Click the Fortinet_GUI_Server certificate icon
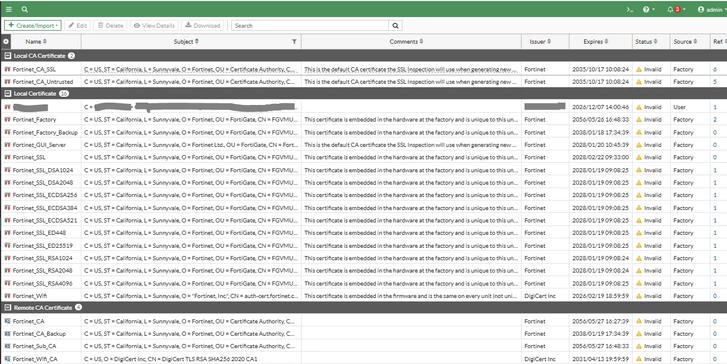Screen dimensions: 727x364 click(7, 145)
